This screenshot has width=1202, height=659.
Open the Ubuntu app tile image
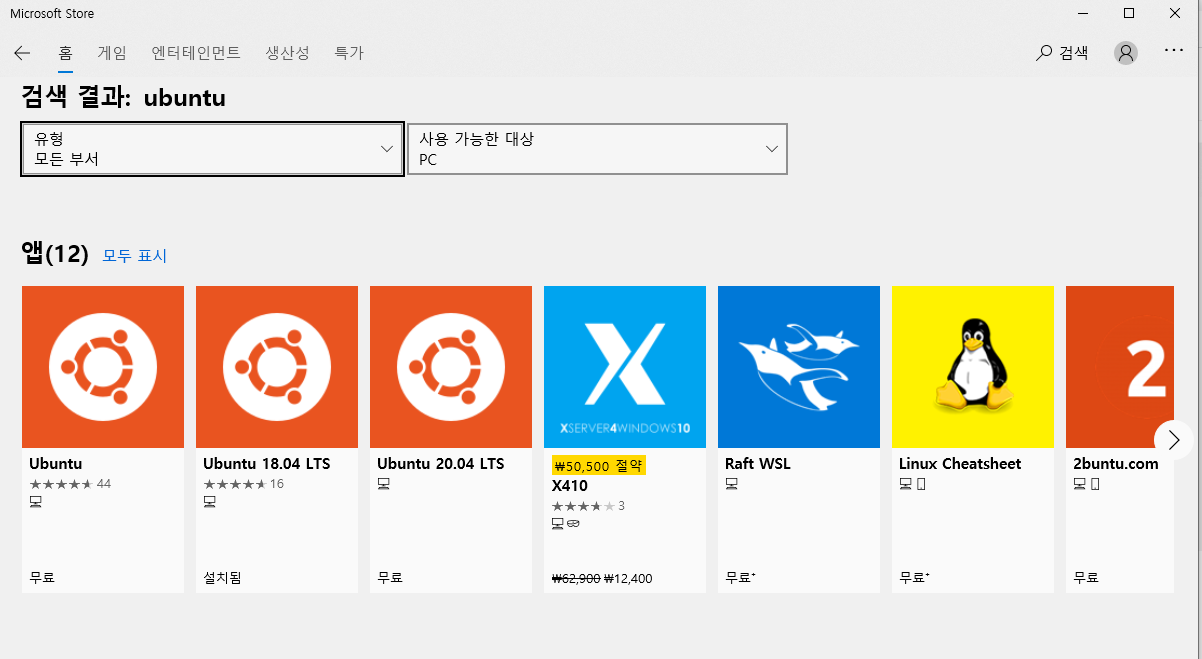pyautogui.click(x=103, y=367)
